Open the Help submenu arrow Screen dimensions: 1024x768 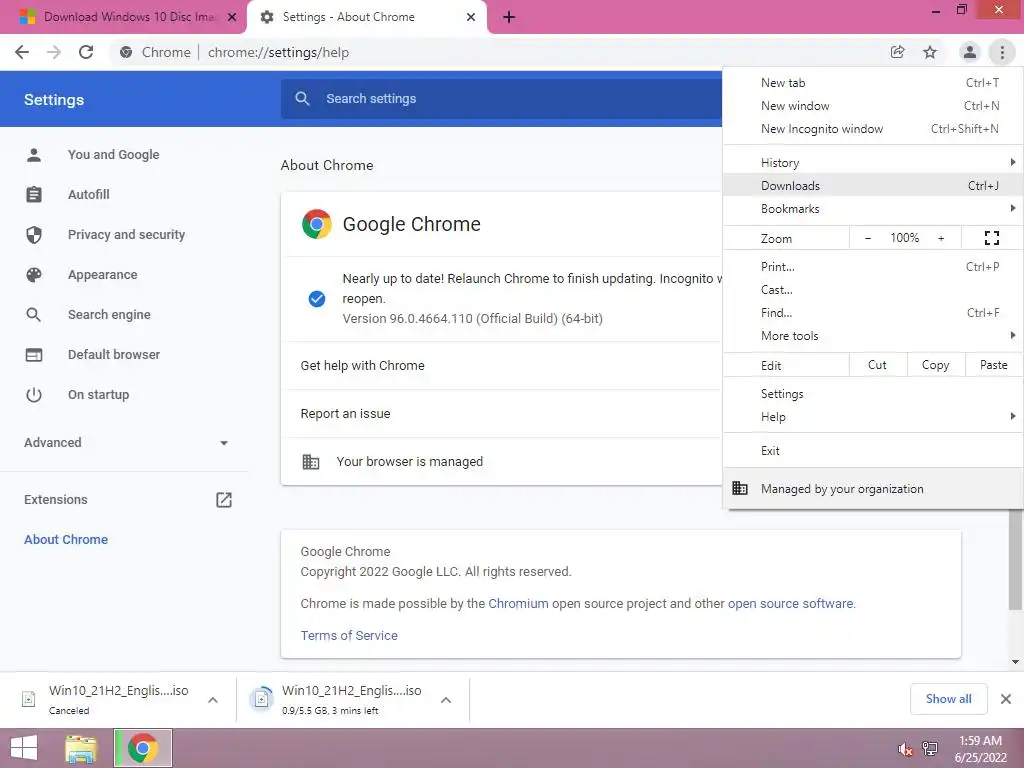point(1012,416)
